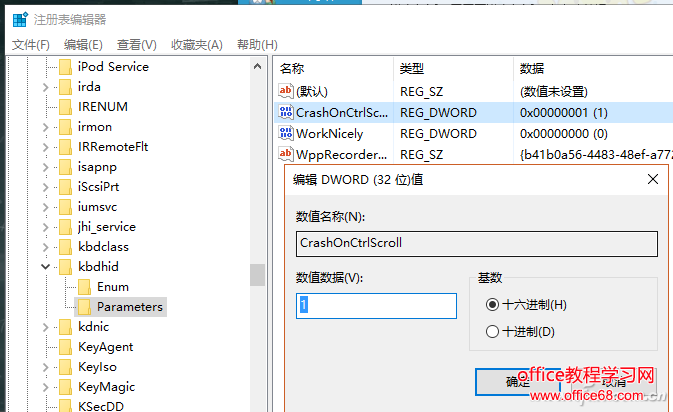Expand the kbdclass tree node
Viewport: 673px width, 412px height.
(x=45, y=247)
